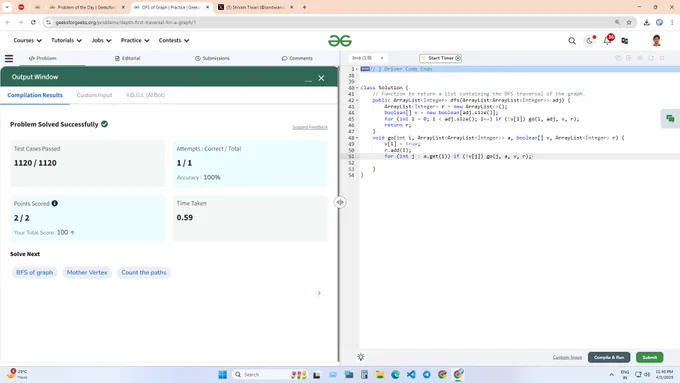
Task: Go back in browser history
Action: [x=8, y=22]
